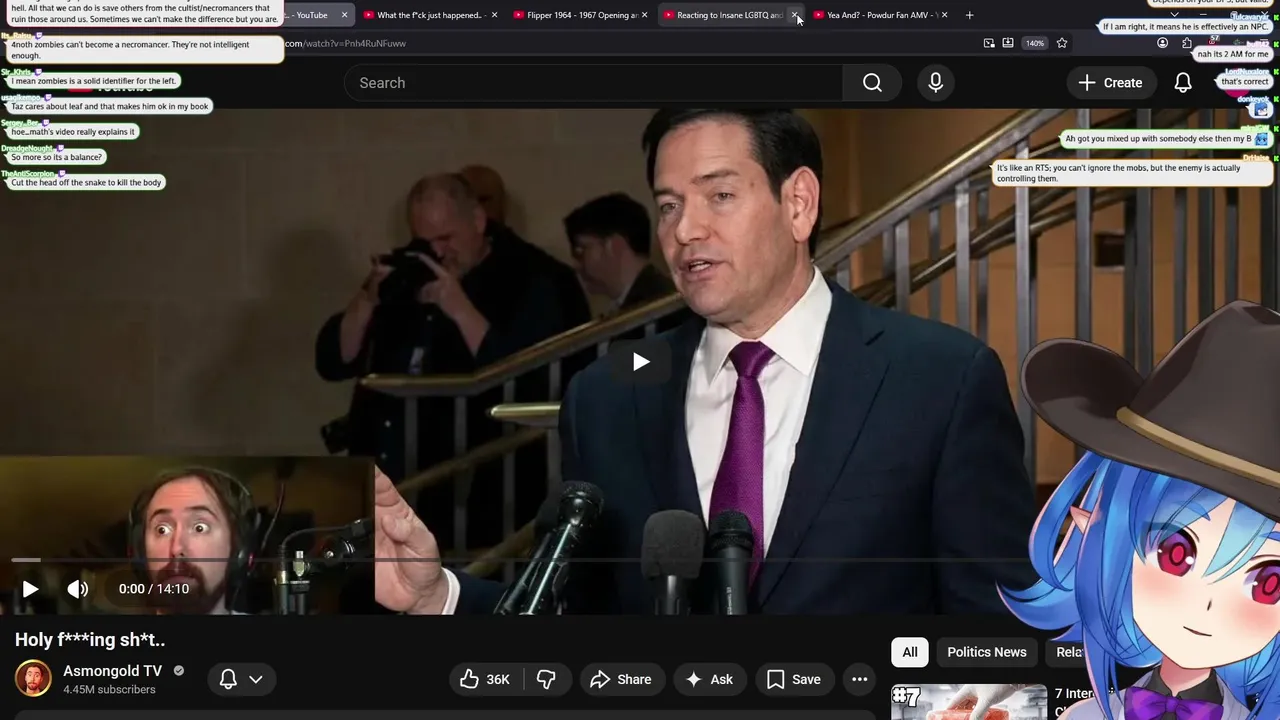1280x720 pixels.
Task: Open Asmongold TV channel name link
Action: pyautogui.click(x=112, y=671)
